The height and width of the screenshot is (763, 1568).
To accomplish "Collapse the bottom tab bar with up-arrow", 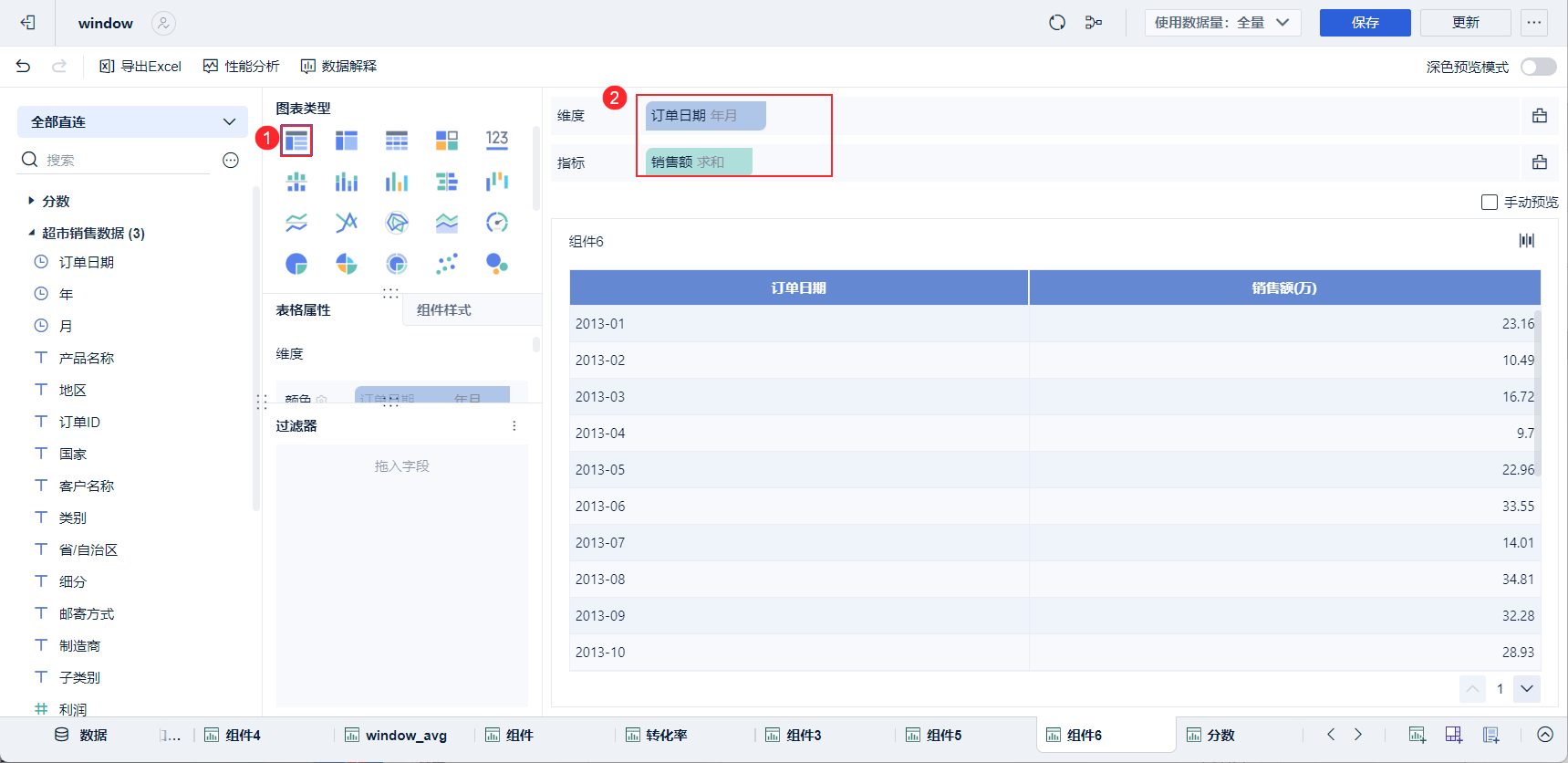I will tap(1545, 735).
